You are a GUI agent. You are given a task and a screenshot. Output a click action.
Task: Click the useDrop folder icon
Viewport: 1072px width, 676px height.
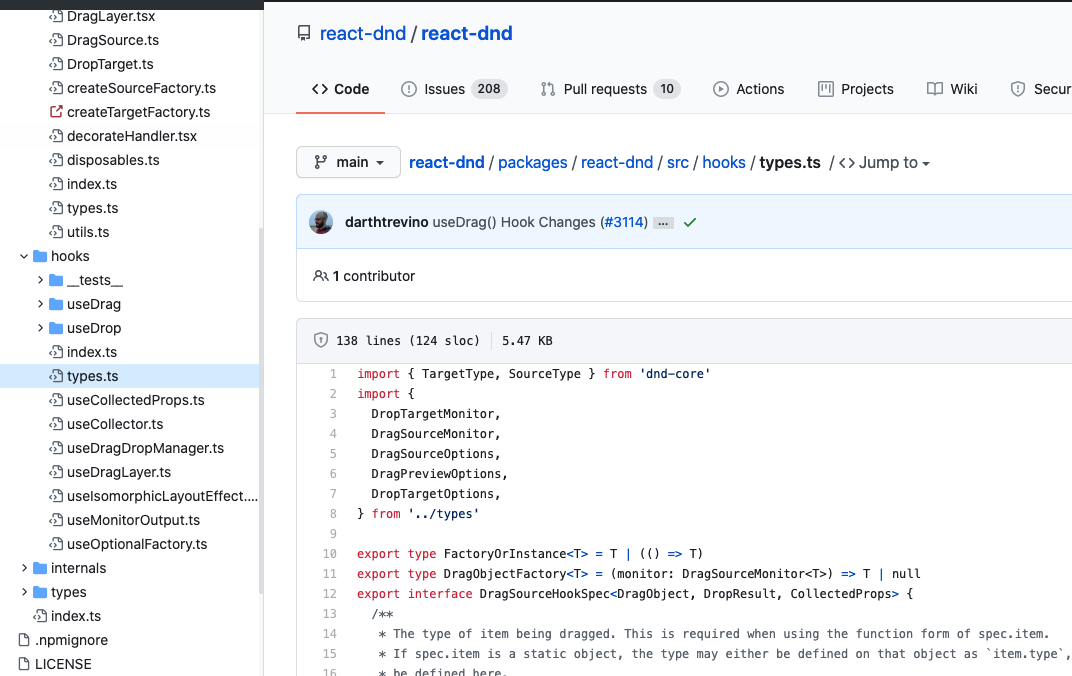(x=56, y=328)
